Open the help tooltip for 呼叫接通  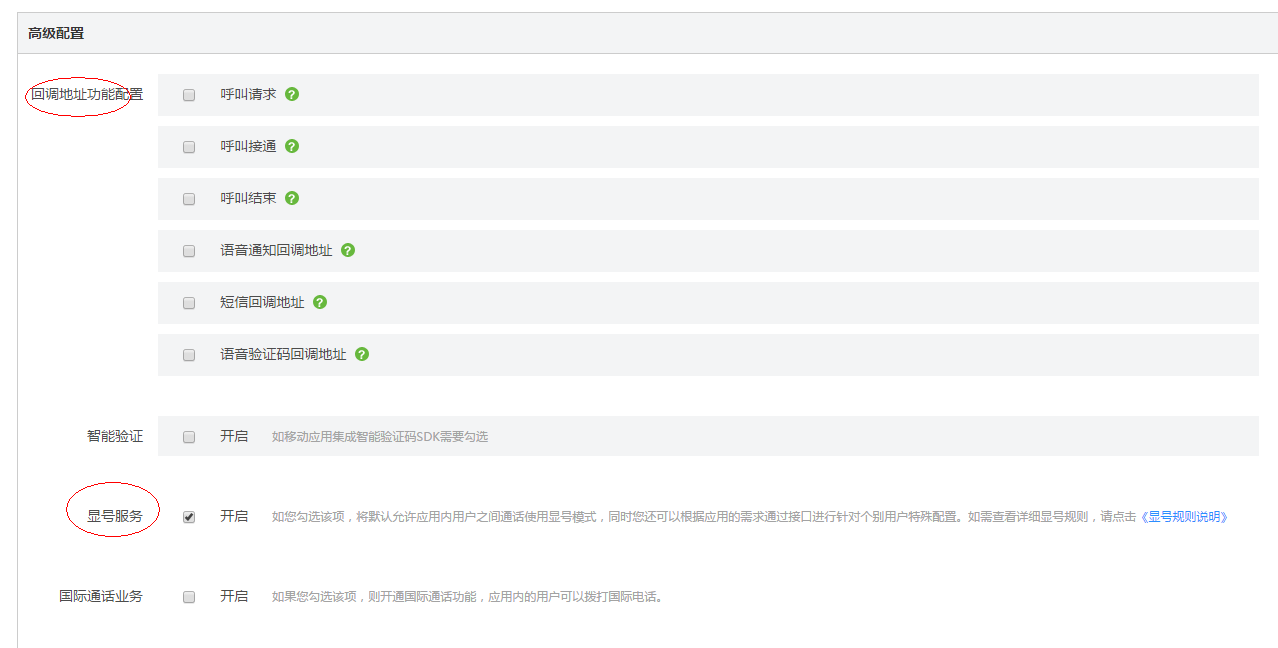coord(292,146)
